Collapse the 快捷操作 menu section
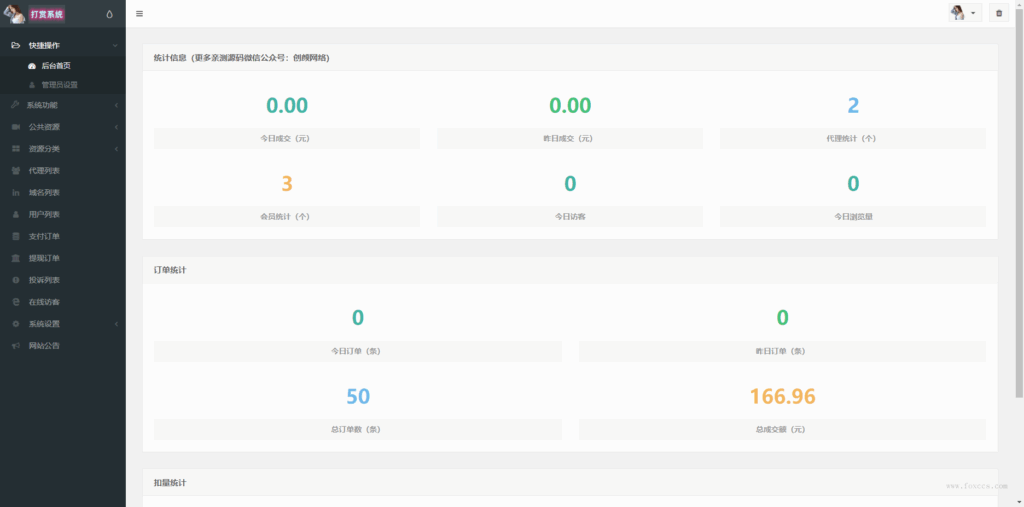 [62, 45]
